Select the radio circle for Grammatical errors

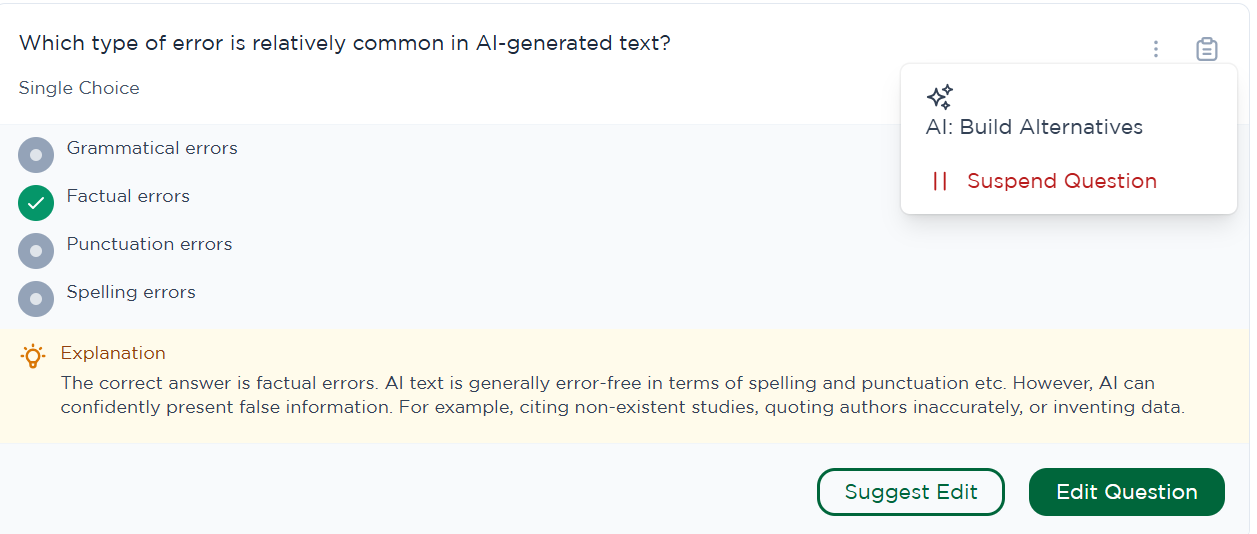coord(36,155)
